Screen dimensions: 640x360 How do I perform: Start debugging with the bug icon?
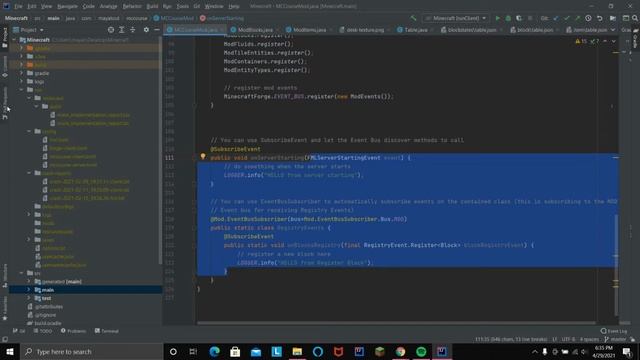click(x=508, y=18)
